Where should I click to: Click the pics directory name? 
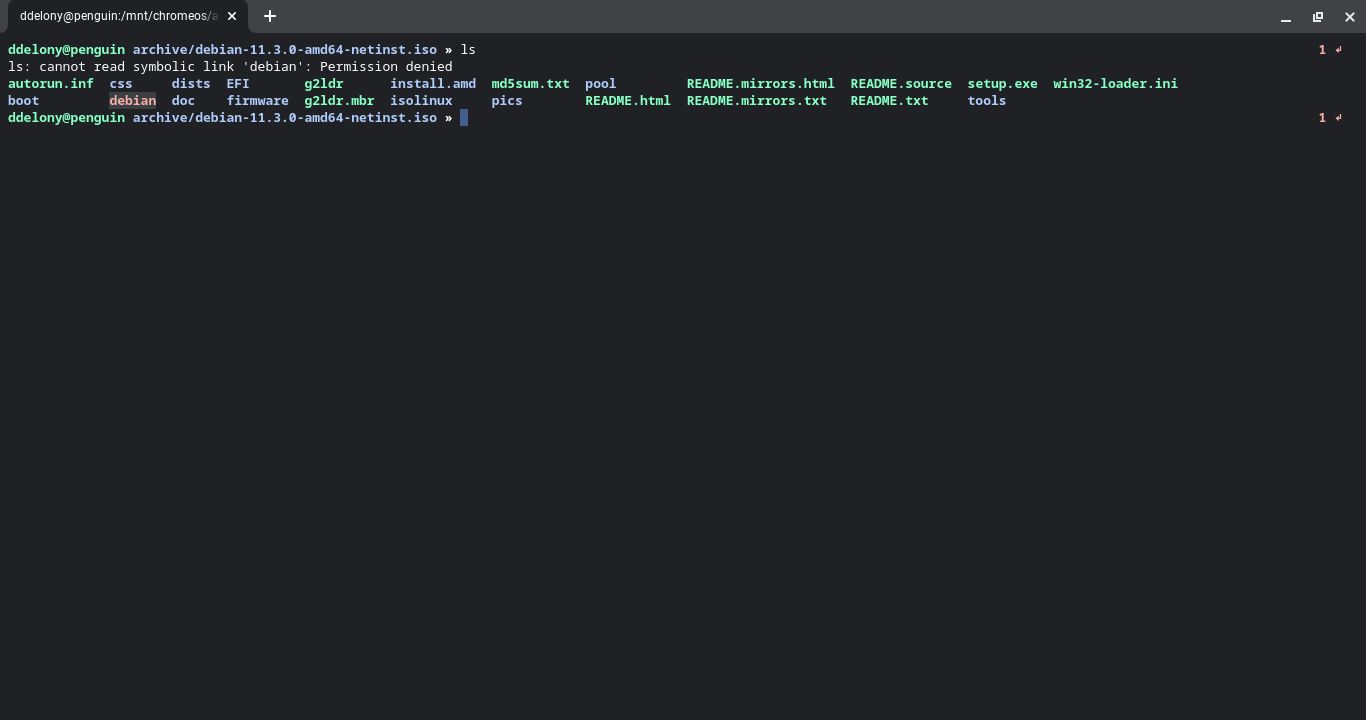click(507, 101)
